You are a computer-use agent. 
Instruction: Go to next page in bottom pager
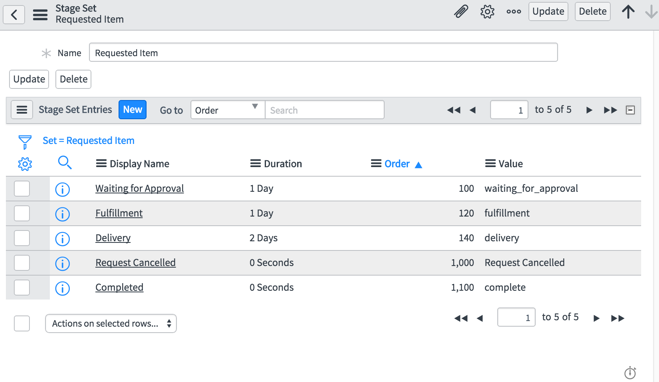click(596, 318)
